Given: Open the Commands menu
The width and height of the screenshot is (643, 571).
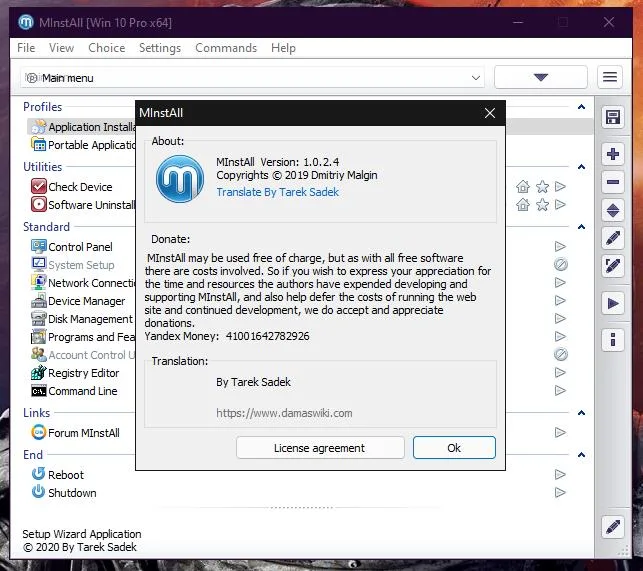Looking at the screenshot, I should (x=226, y=48).
